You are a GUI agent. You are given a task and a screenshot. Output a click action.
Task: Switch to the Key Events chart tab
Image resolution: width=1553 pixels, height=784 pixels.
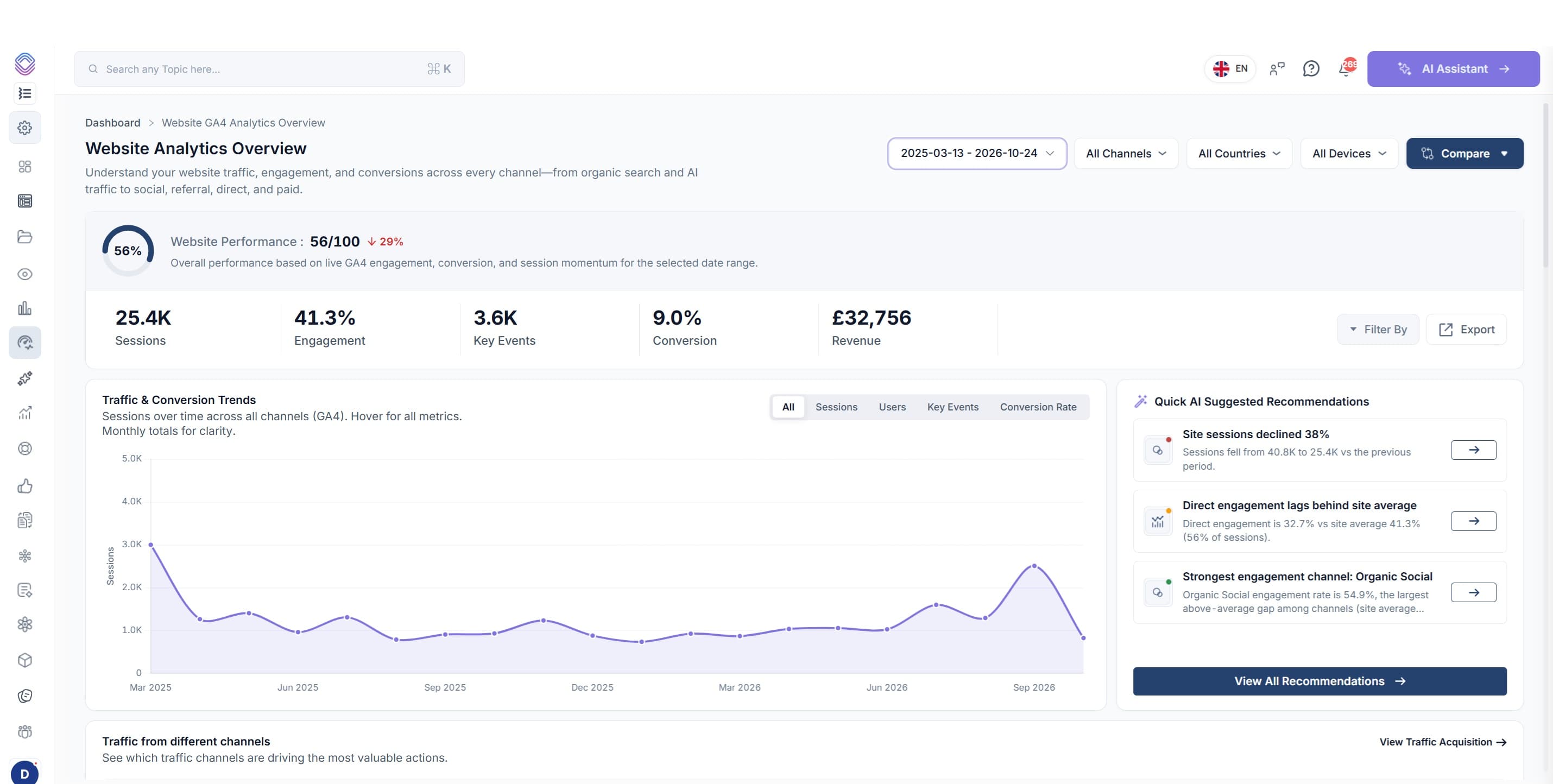tap(952, 407)
